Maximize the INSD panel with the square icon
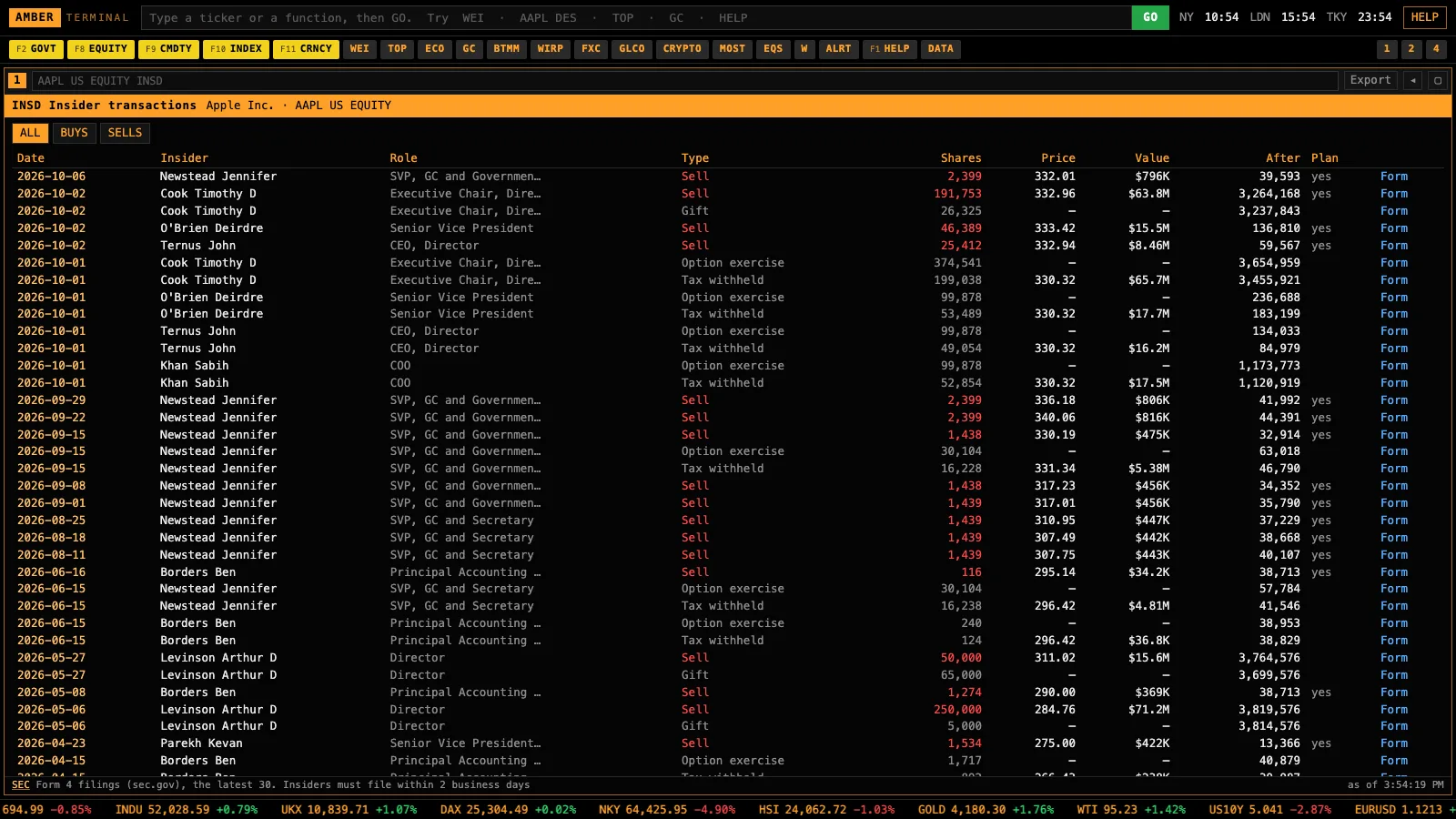 (x=1438, y=80)
